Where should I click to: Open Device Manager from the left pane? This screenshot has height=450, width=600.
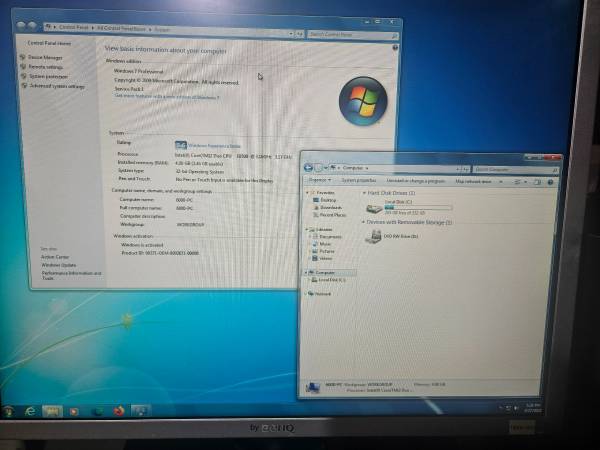[x=45, y=58]
